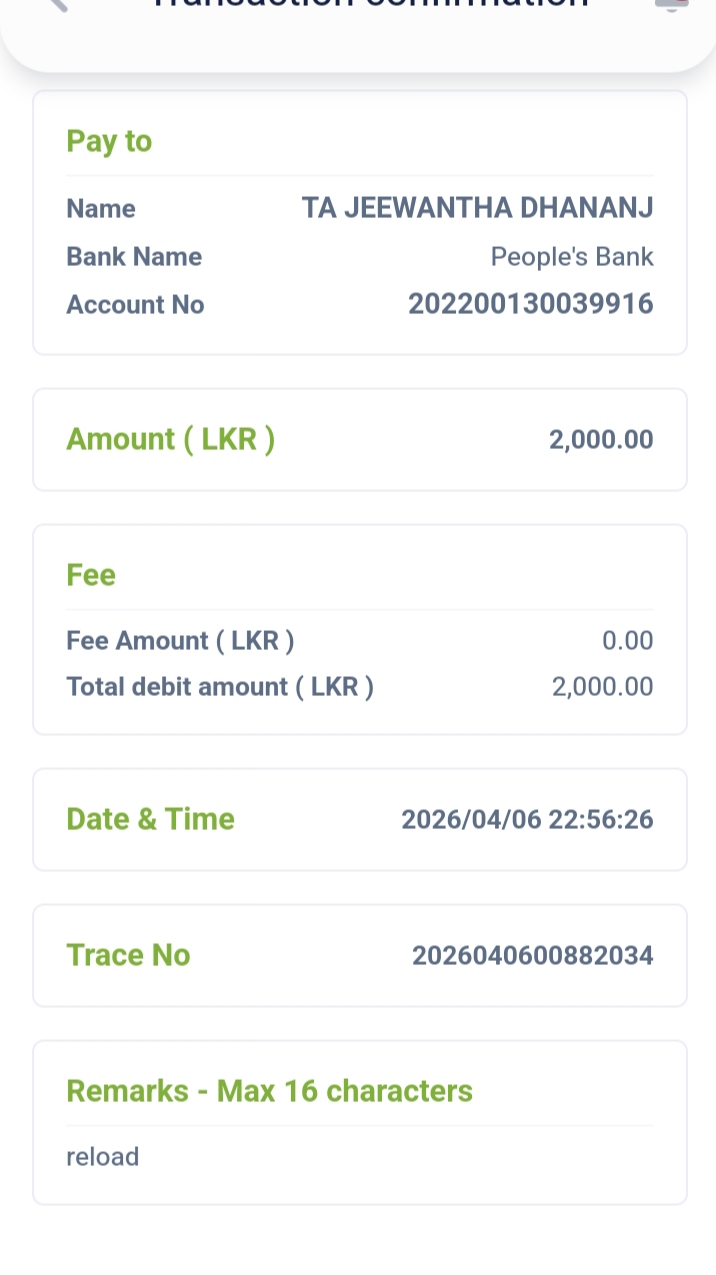716x1275 pixels.
Task: Click the Transaction confirmation header title
Action: [x=369, y=5]
